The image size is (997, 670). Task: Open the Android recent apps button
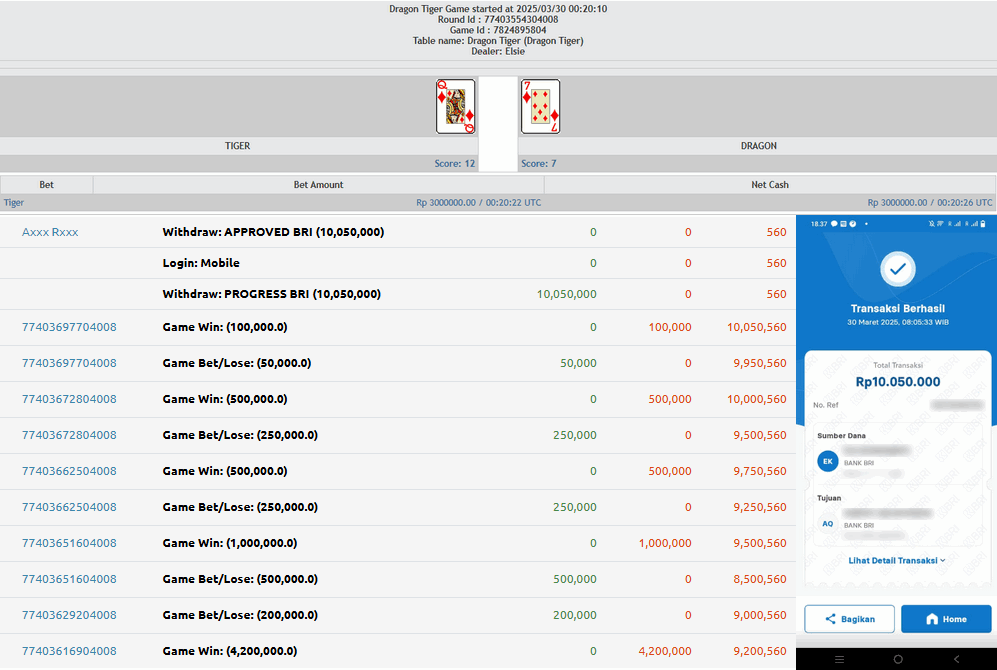839,659
